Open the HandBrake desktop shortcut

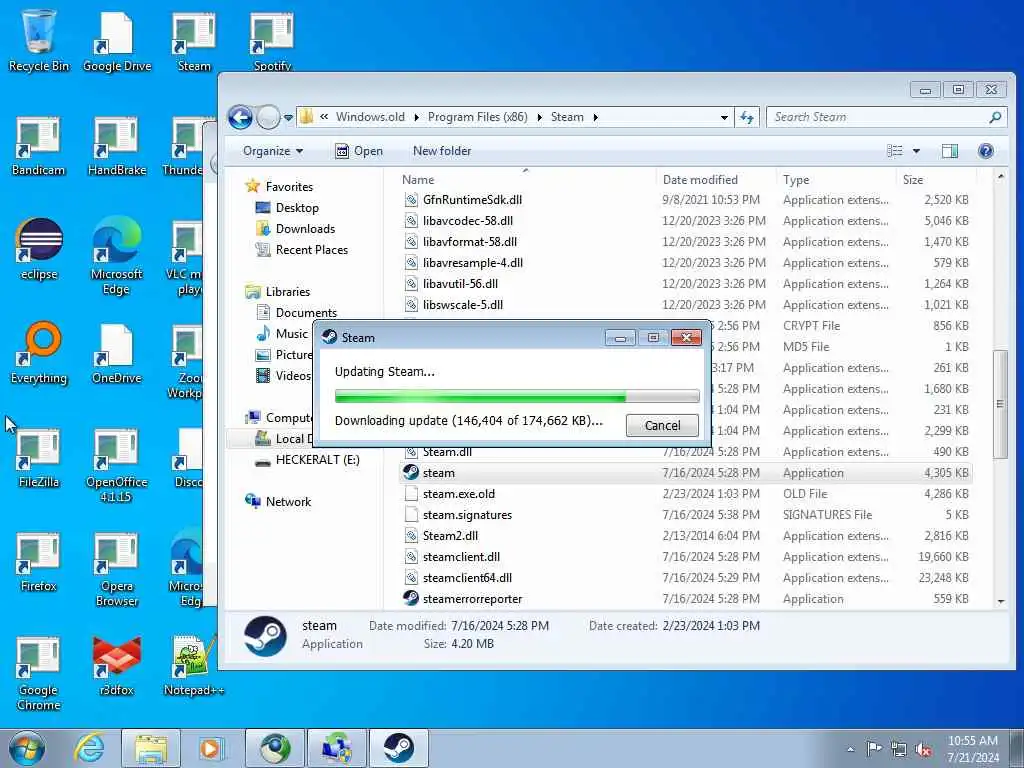[x=117, y=146]
